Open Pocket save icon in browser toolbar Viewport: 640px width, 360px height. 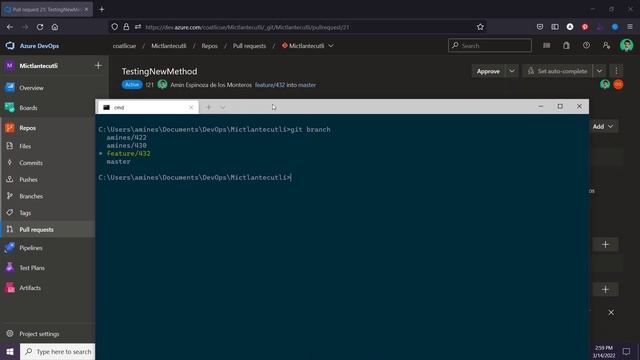pos(540,27)
